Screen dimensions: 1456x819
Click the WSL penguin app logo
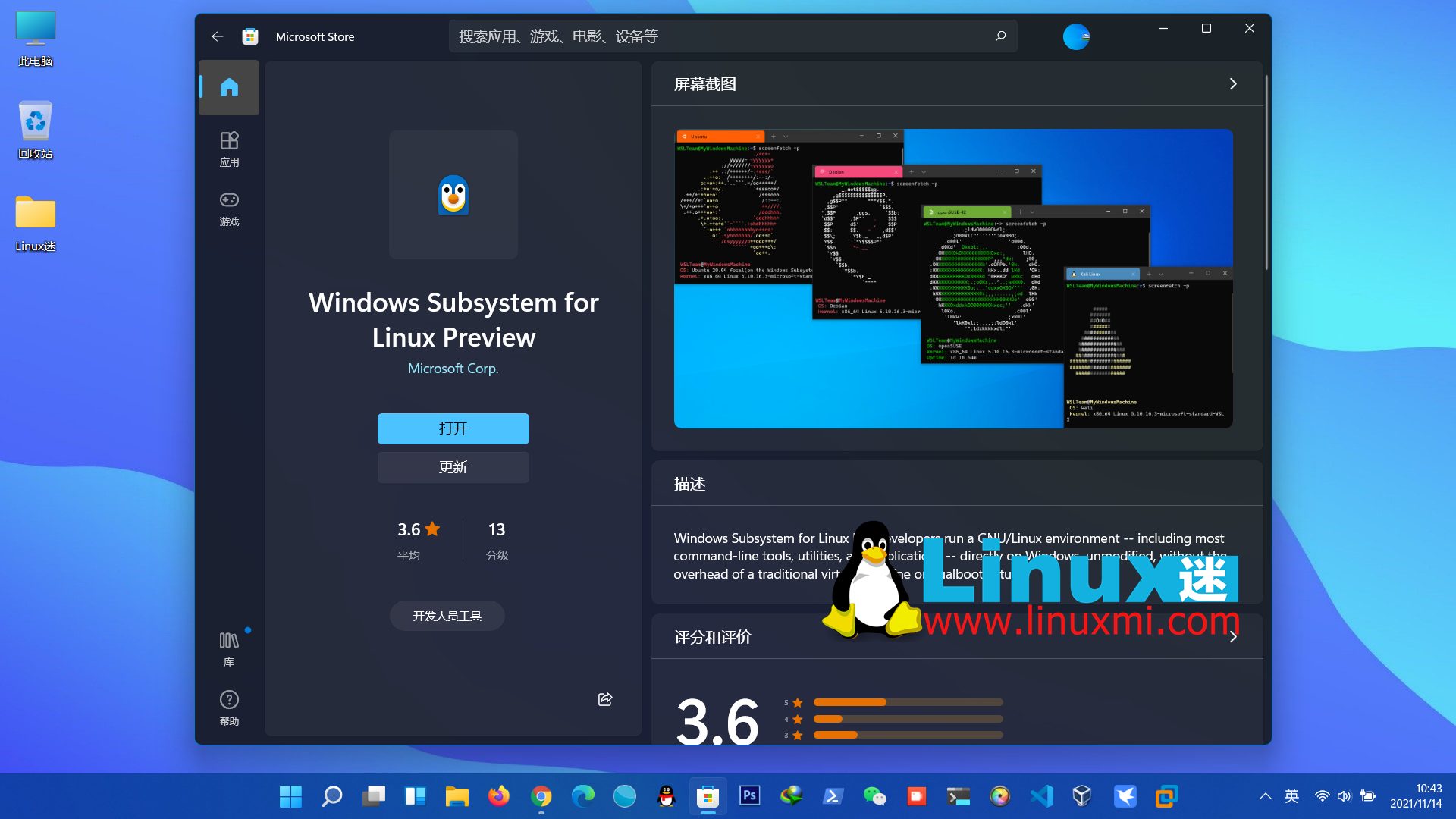[x=453, y=195]
